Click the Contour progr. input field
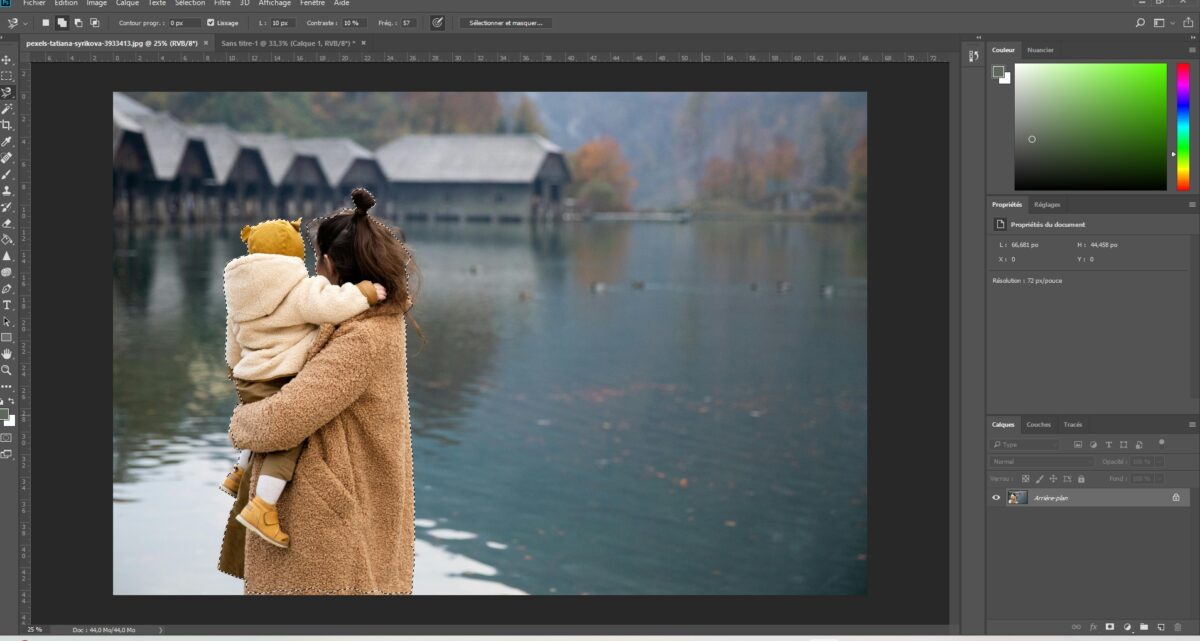This screenshot has width=1200, height=641. [184, 22]
